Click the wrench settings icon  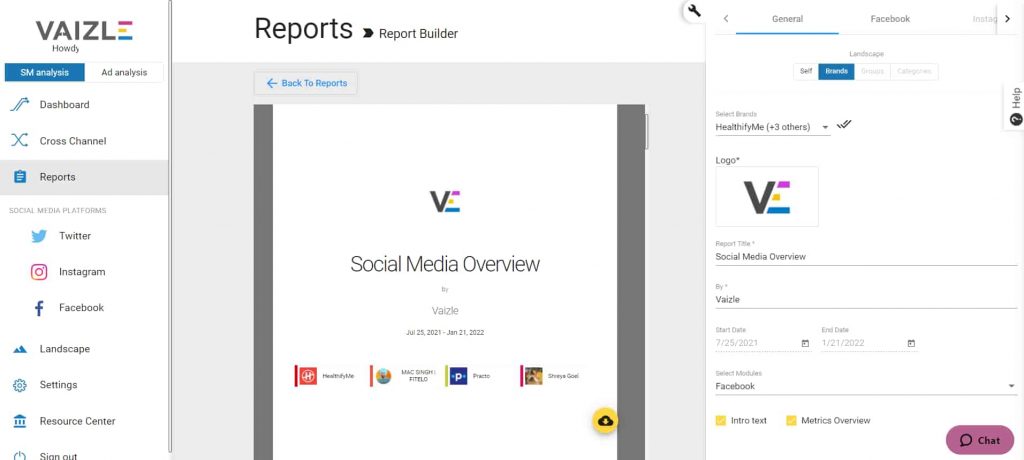pyautogui.click(x=694, y=10)
